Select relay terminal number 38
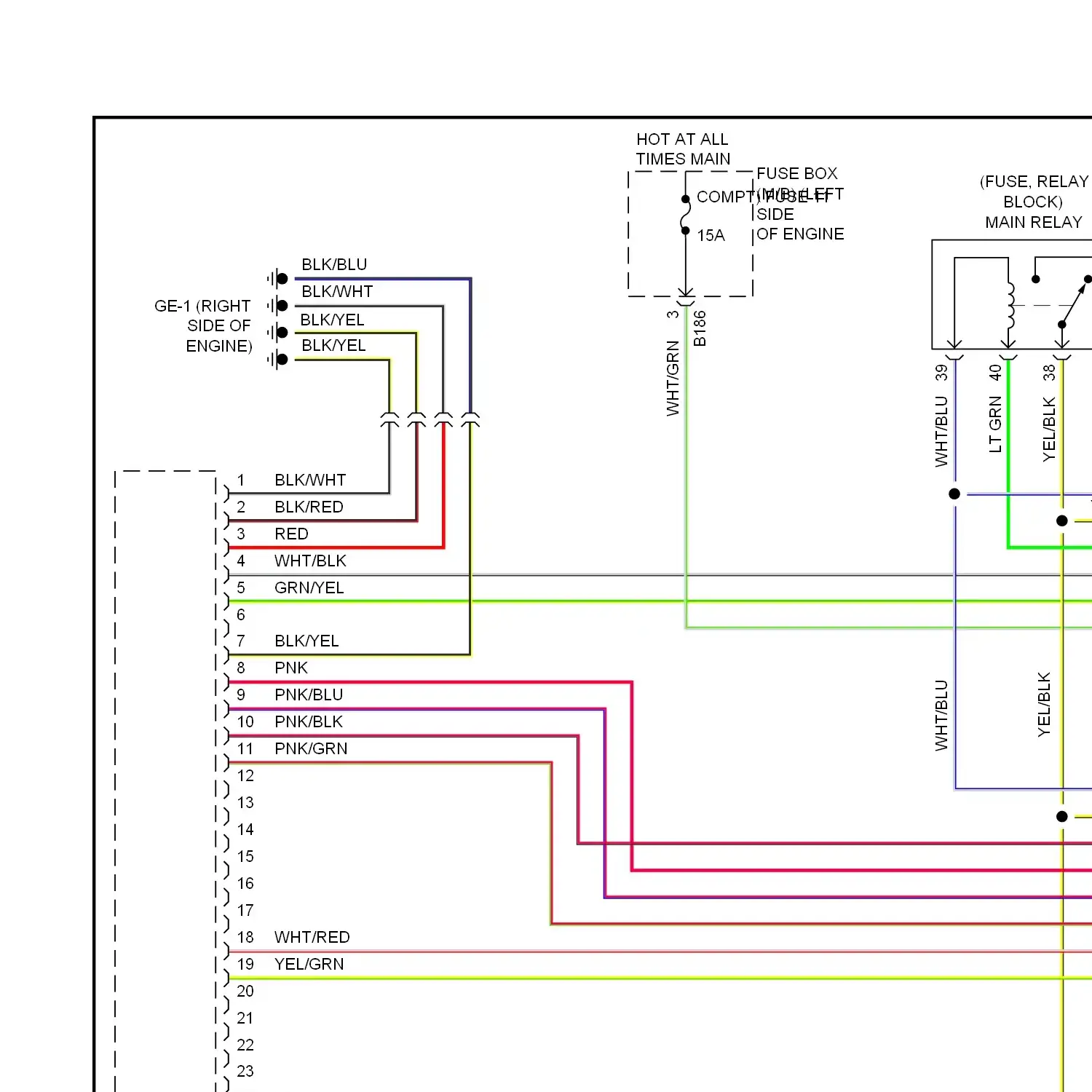This screenshot has width=1092, height=1092. pos(1048,373)
